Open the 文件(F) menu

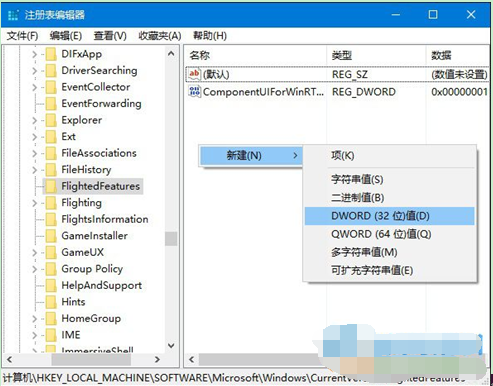click(22, 36)
